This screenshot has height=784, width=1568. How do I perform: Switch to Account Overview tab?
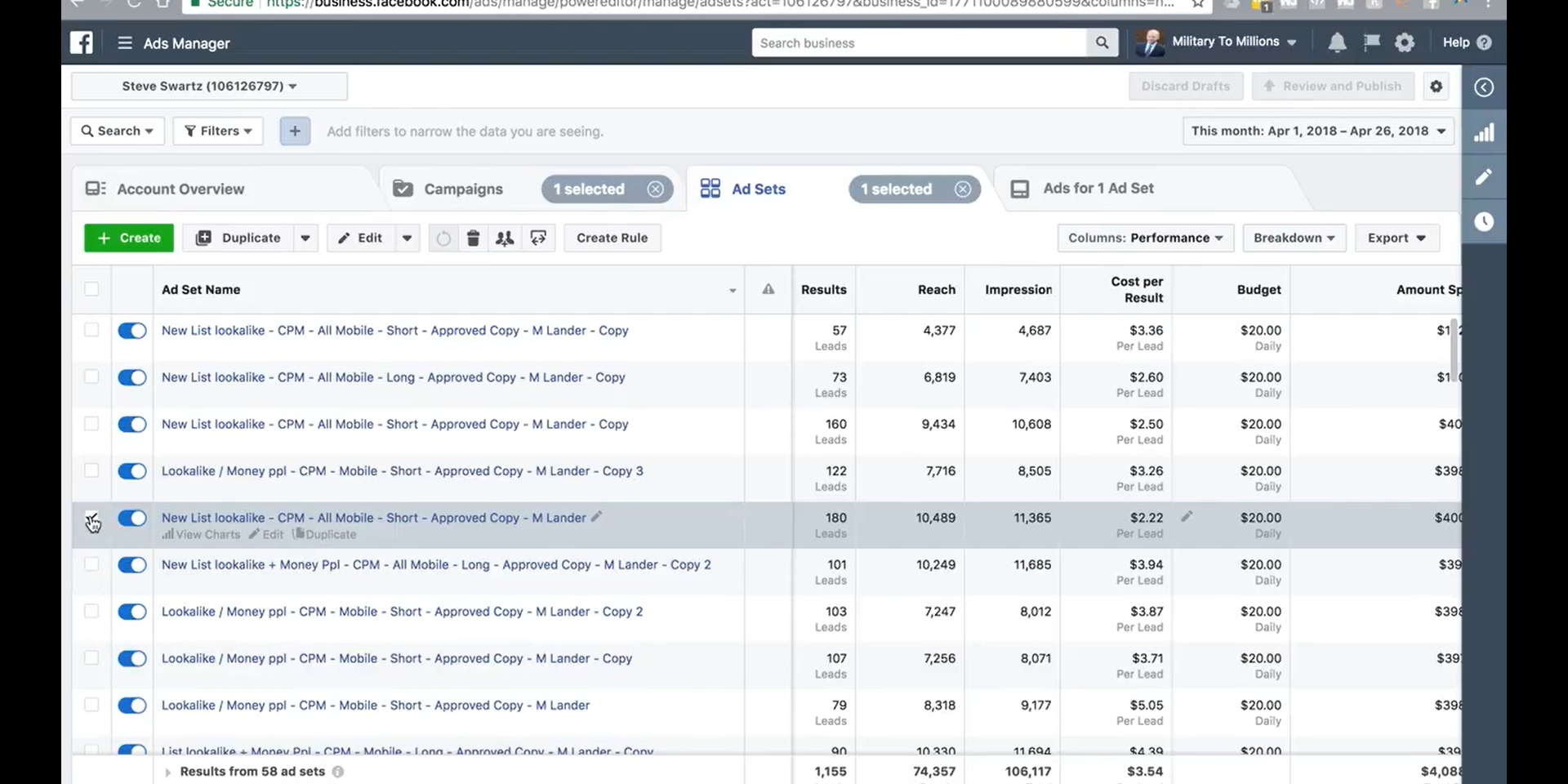pos(180,189)
